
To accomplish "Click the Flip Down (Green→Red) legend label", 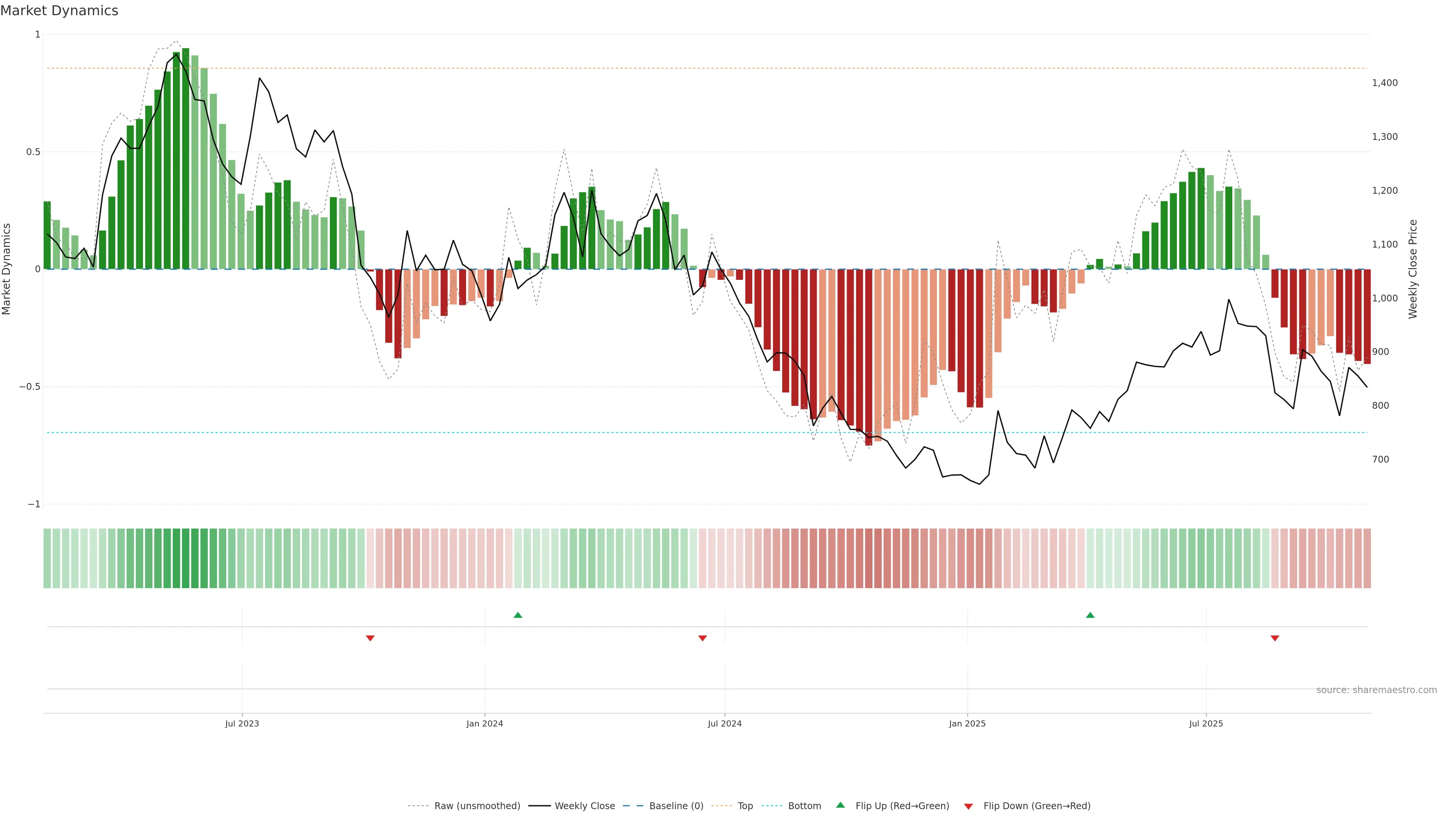I will coord(1037,806).
